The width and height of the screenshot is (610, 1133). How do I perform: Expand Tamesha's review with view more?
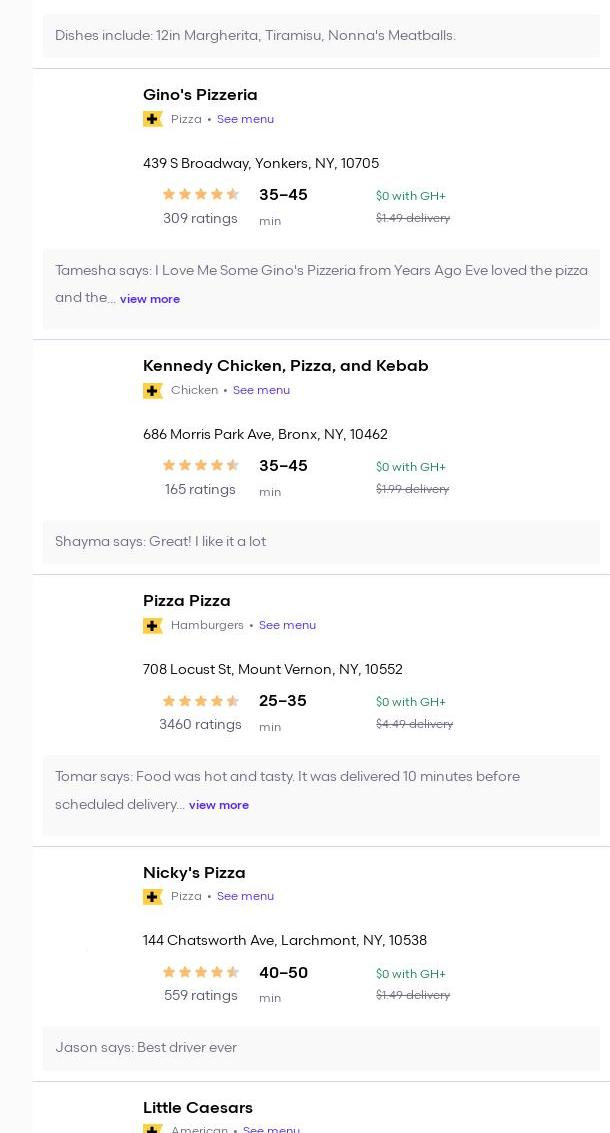(150, 299)
